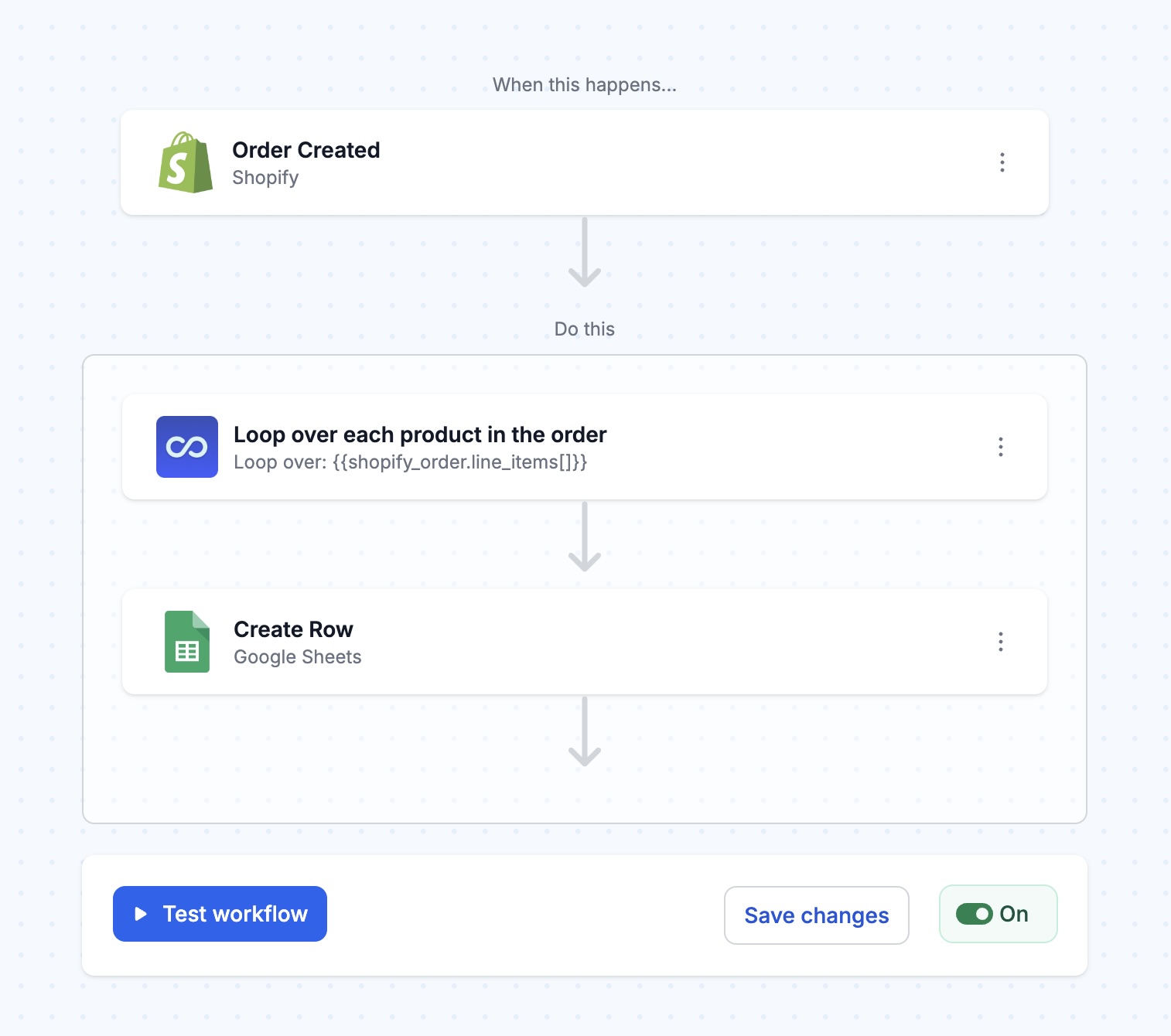Screen dimensions: 1171x1036
Task: Click the Shopify bag icon
Action: coord(186,162)
